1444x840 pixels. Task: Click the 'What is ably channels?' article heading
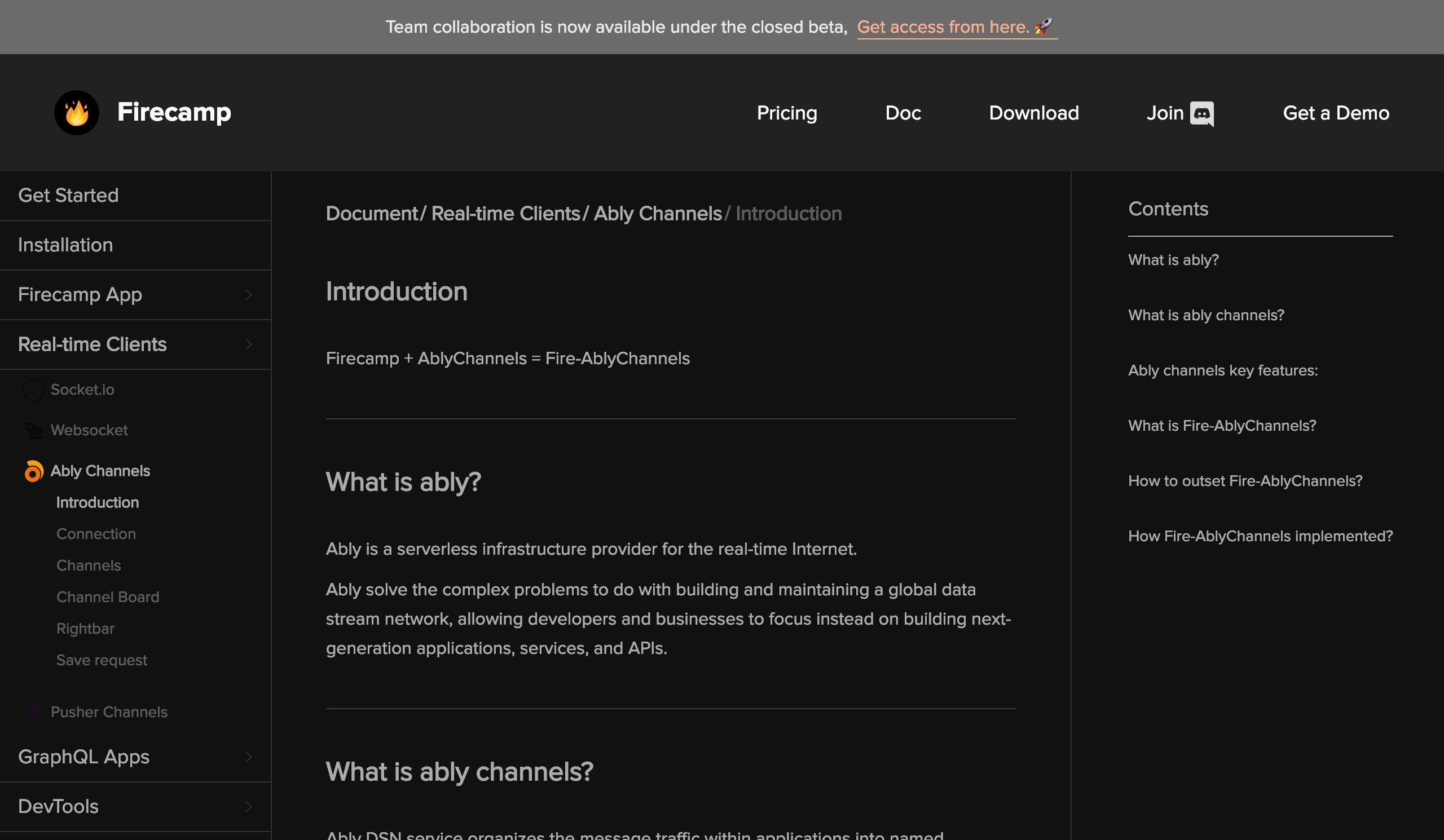tap(460, 772)
